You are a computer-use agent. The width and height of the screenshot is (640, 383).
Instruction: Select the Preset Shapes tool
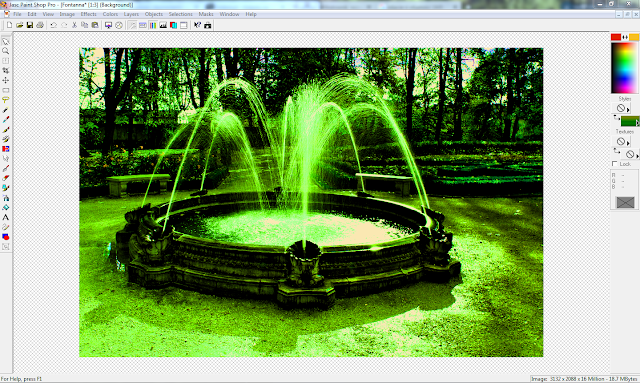coord(6,237)
